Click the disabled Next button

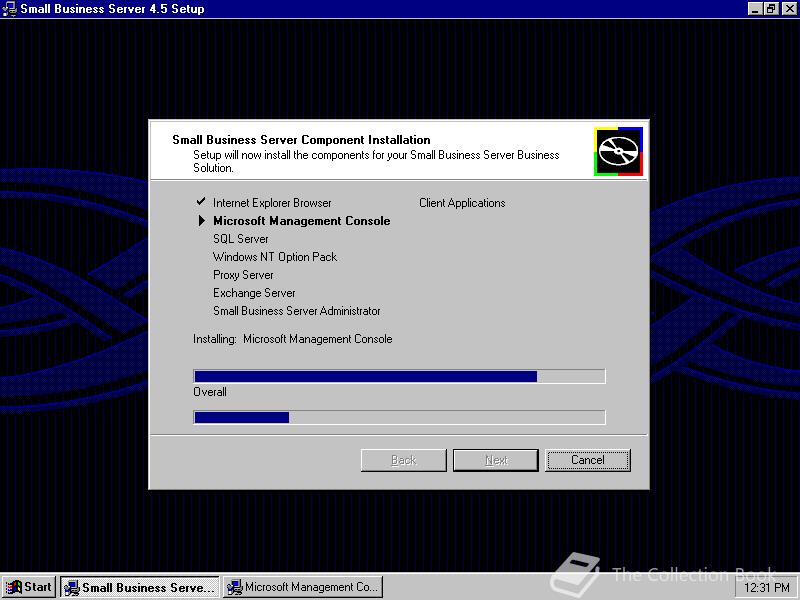click(x=495, y=460)
